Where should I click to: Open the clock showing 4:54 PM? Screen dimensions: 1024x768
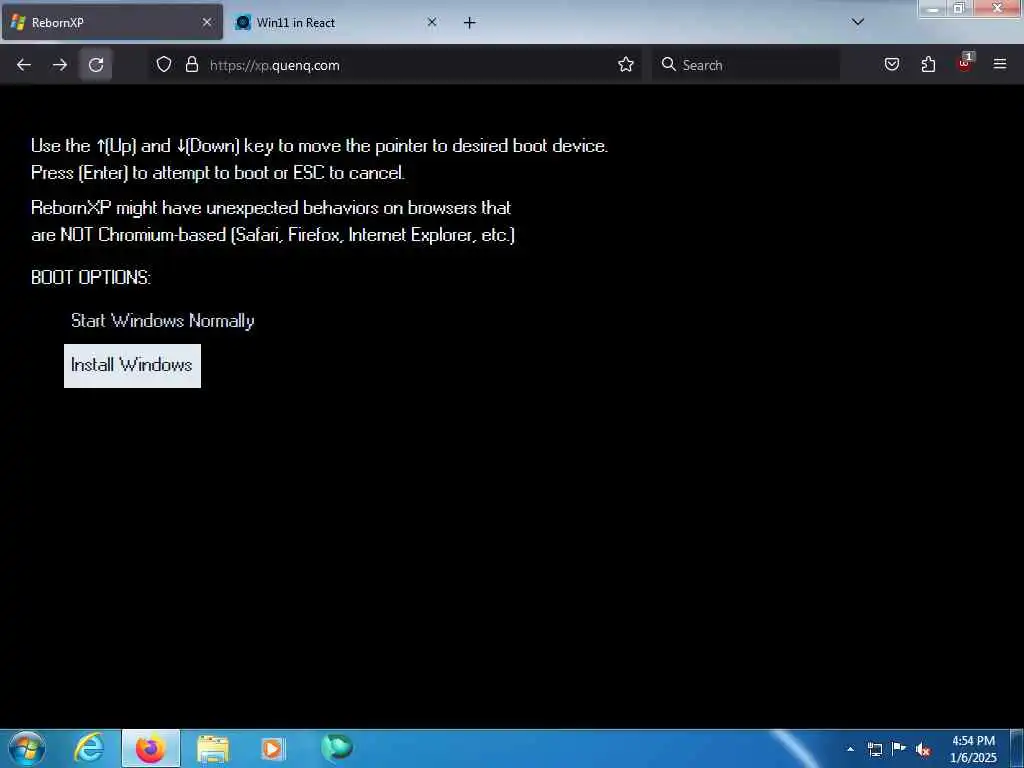pyautogui.click(x=973, y=749)
